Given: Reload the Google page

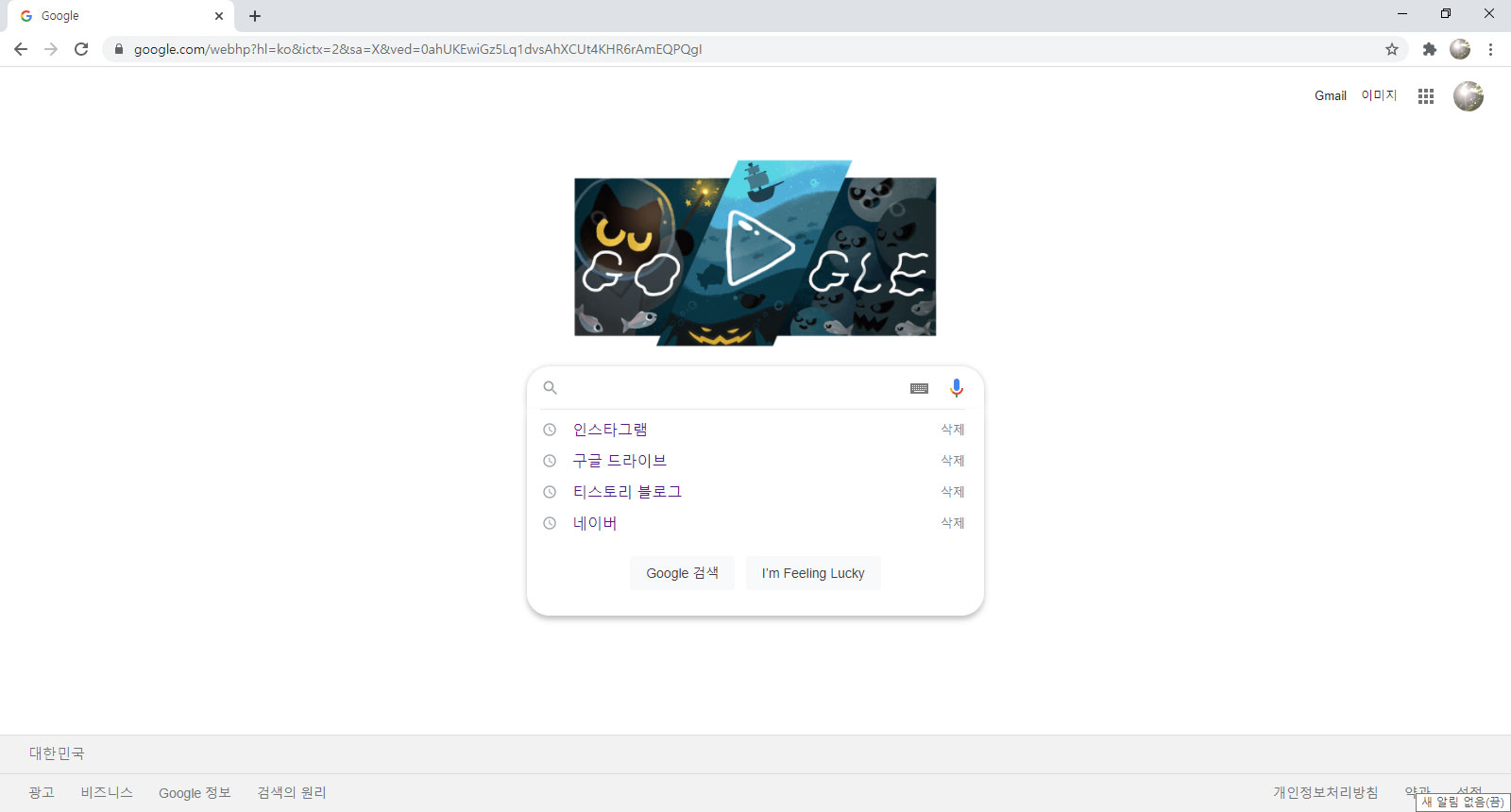Looking at the screenshot, I should tap(81, 49).
